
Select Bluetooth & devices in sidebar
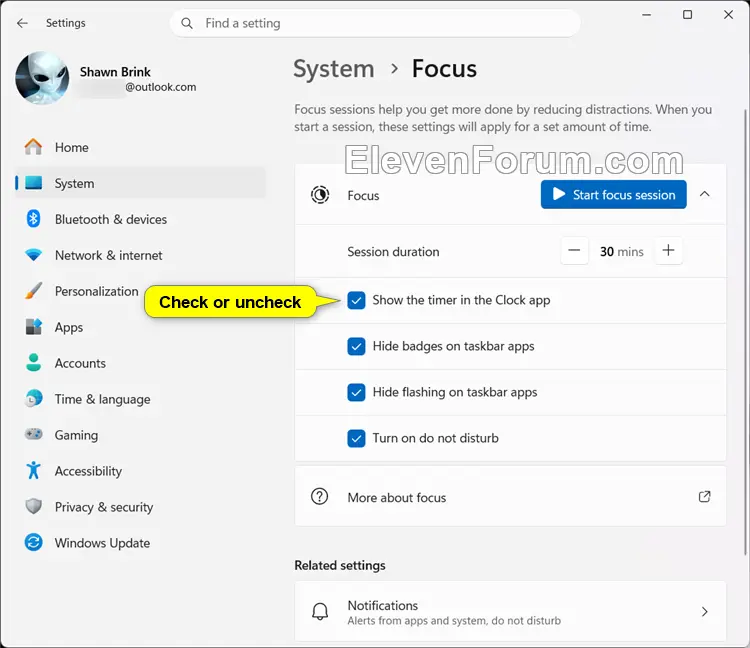point(140,219)
